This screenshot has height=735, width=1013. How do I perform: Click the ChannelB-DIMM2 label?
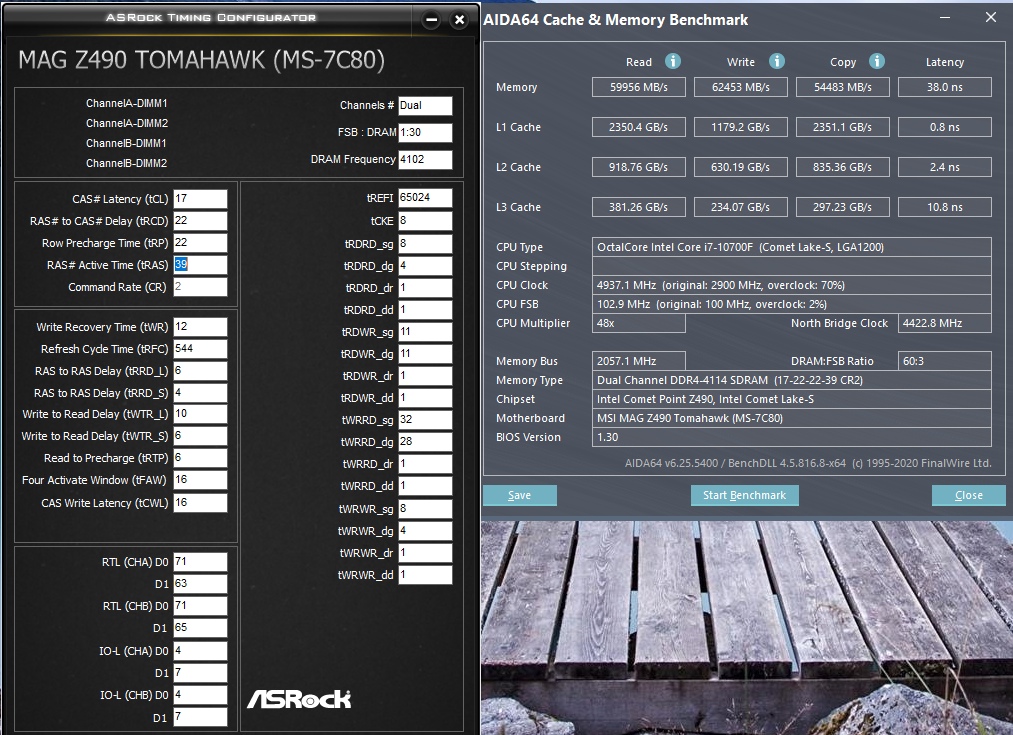pyautogui.click(x=127, y=163)
